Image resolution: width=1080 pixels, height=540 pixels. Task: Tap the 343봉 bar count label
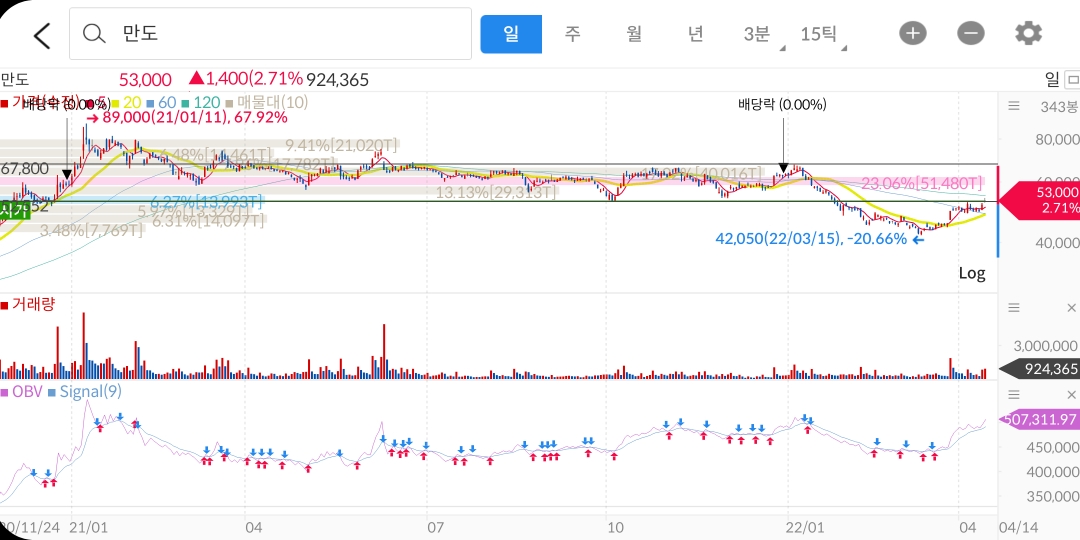[x=1059, y=107]
